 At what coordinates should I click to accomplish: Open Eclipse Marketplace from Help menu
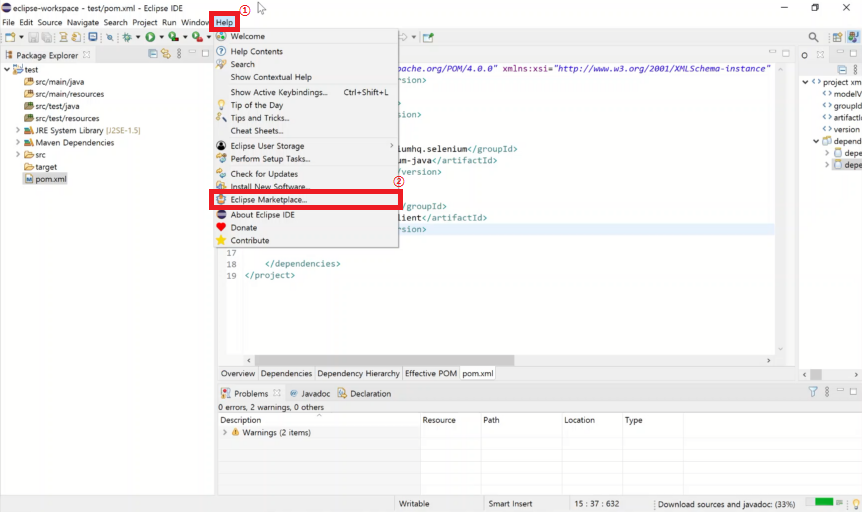coord(306,200)
